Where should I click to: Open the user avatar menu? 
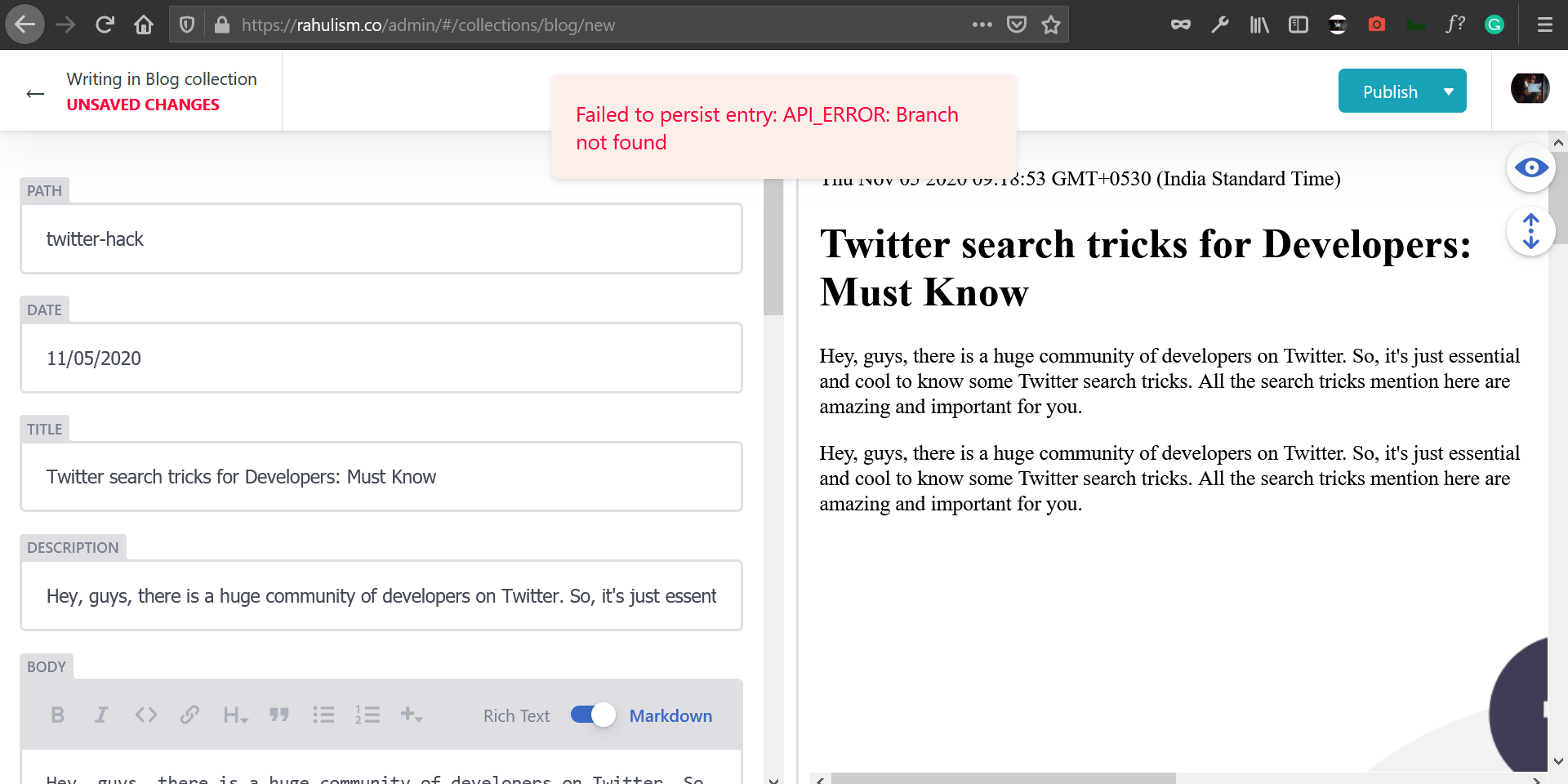tap(1530, 88)
